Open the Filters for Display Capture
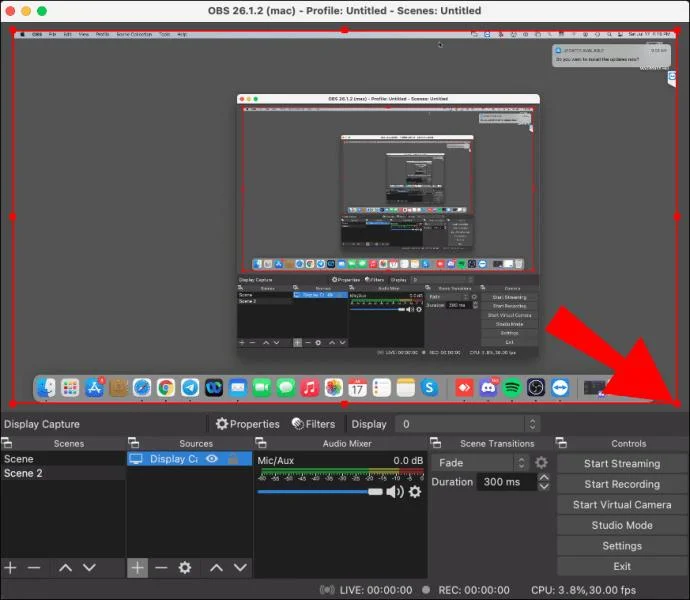This screenshot has width=690, height=600. [313, 424]
